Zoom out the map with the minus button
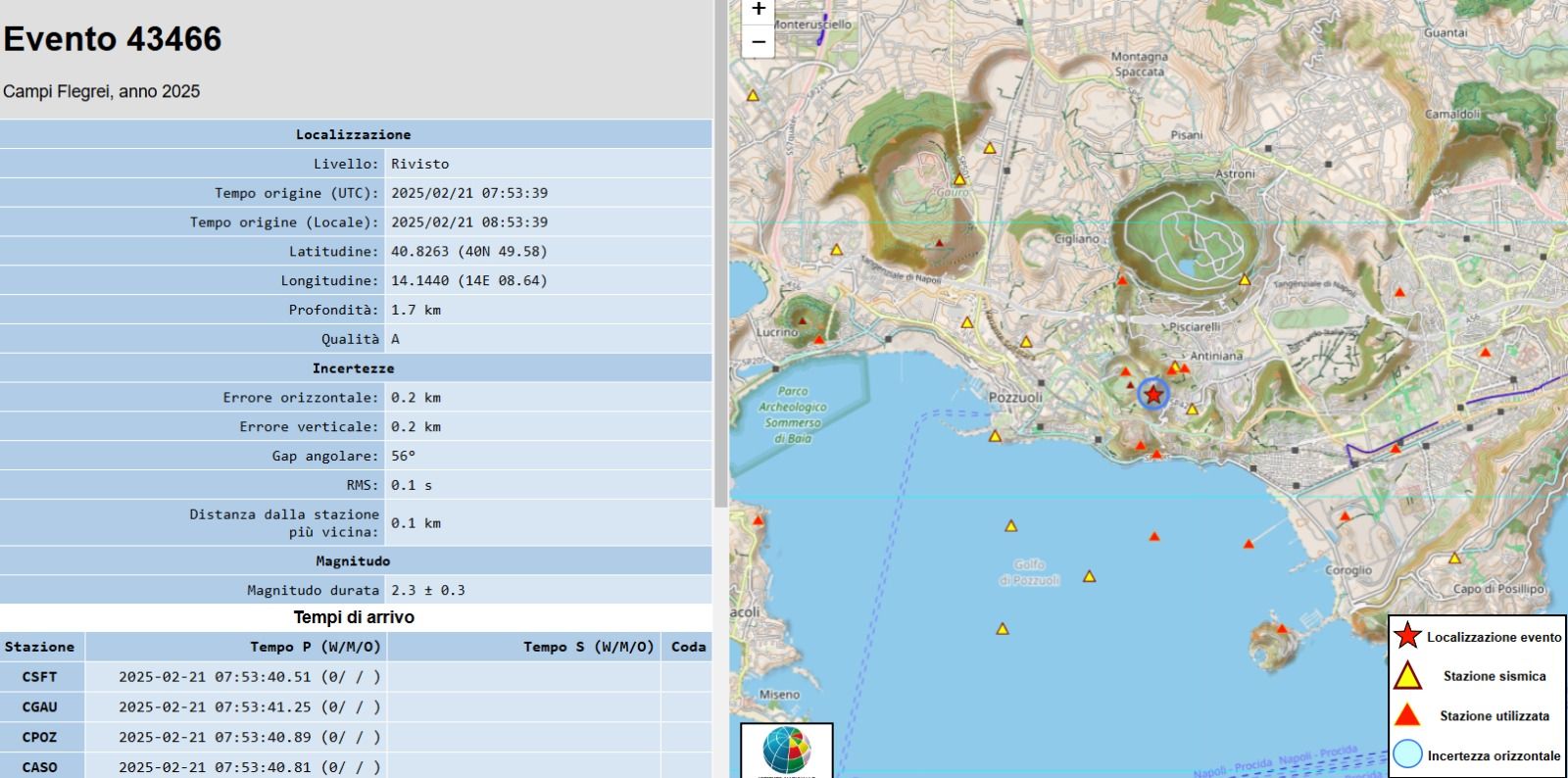 [758, 42]
